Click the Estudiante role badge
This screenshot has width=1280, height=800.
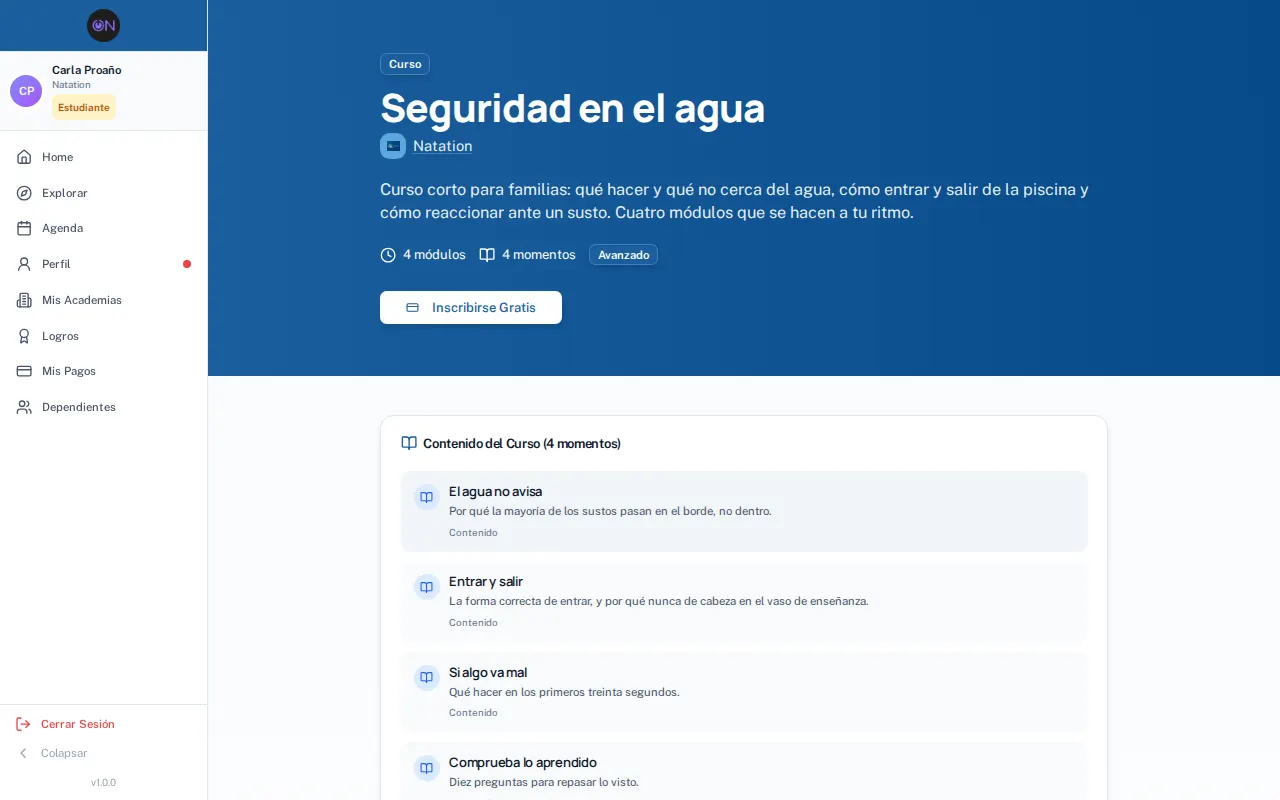84,107
